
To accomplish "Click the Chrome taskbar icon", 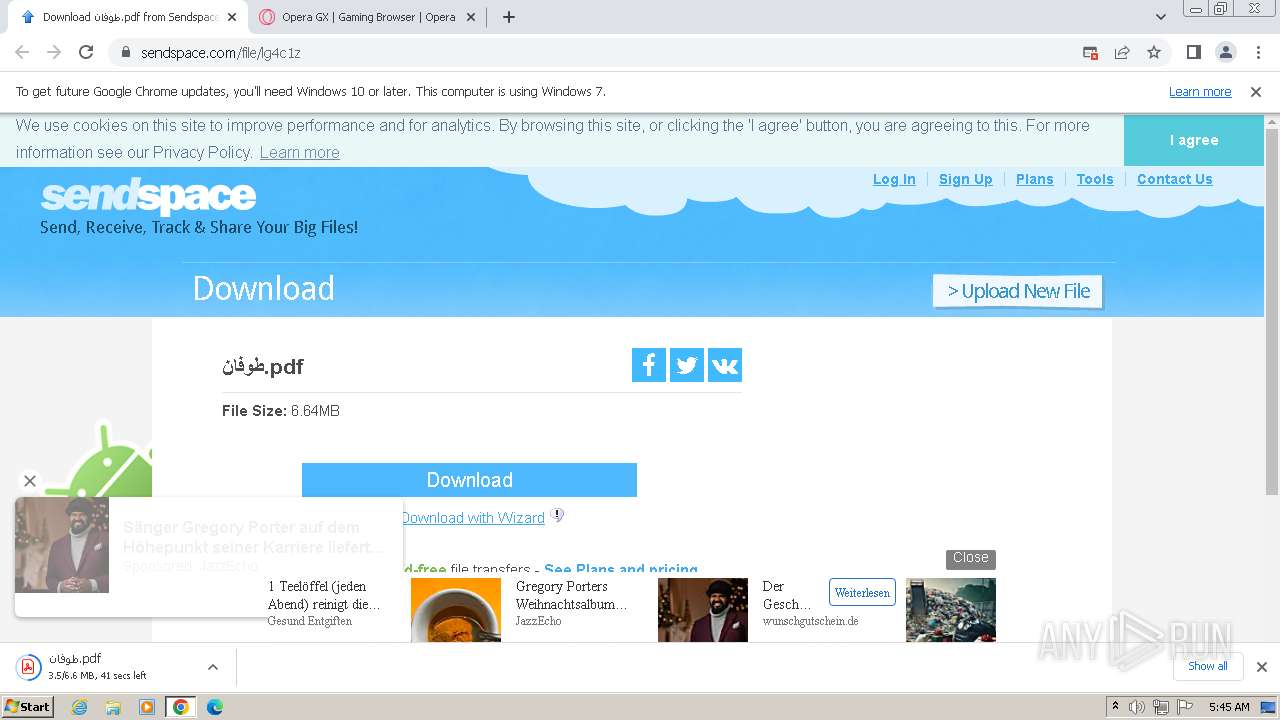I will click(181, 707).
